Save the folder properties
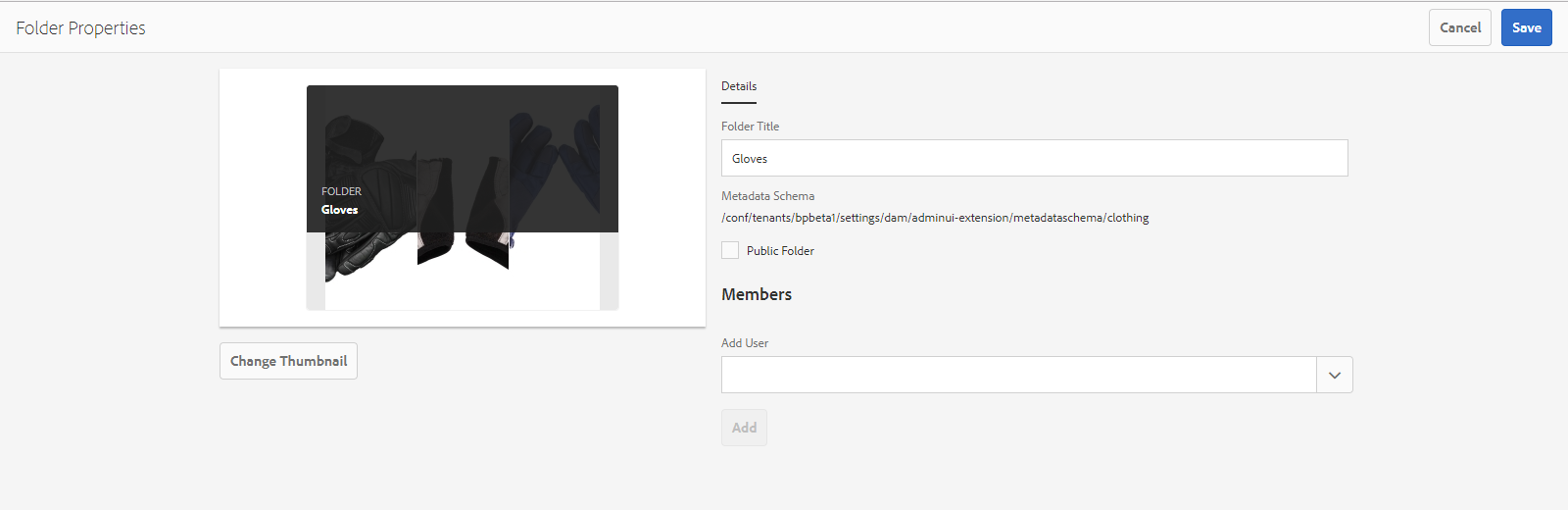 coord(1526,27)
